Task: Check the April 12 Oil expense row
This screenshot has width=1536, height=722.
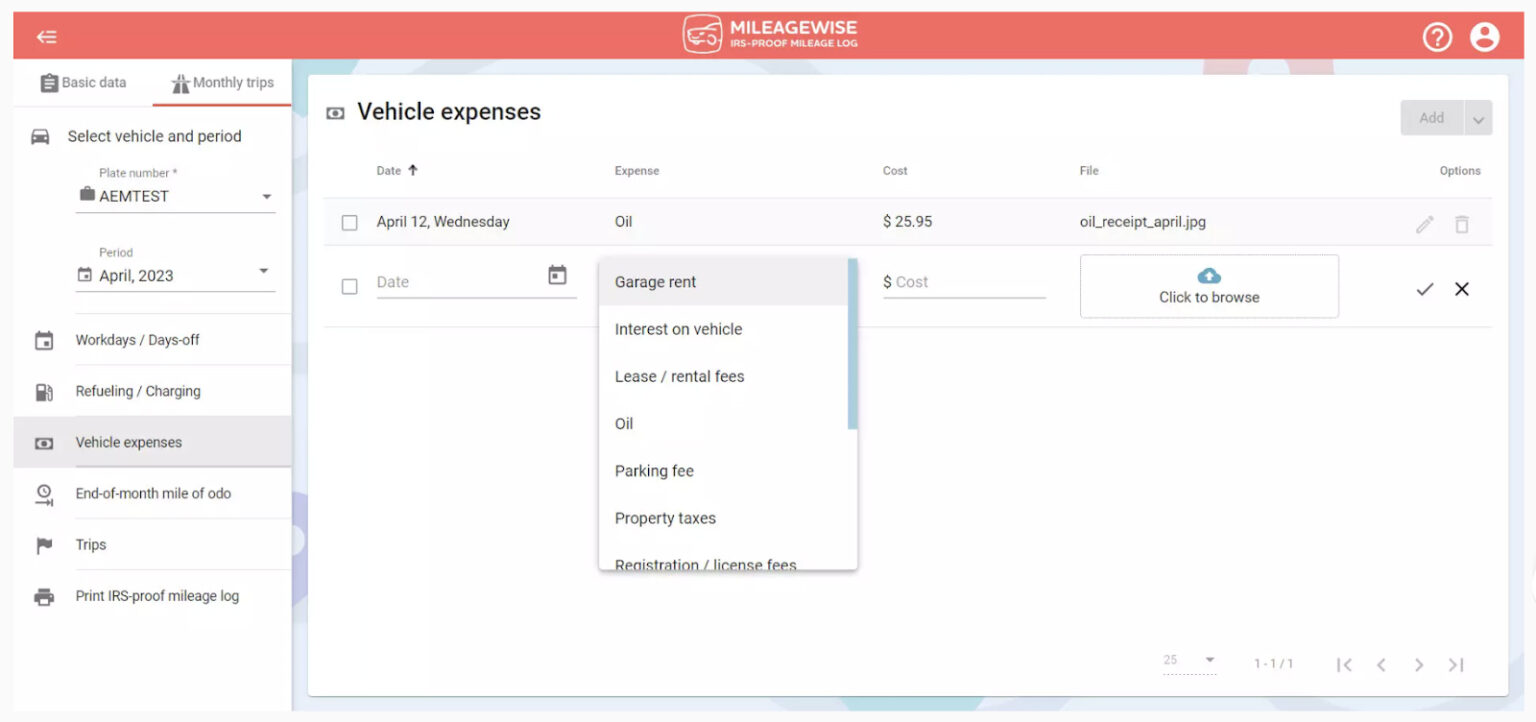Action: [x=349, y=222]
